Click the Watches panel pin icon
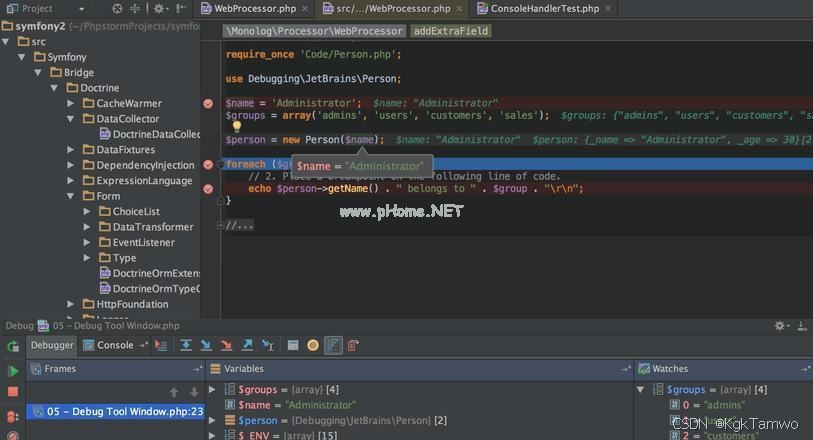Image resolution: width=813 pixels, height=440 pixels. [805, 369]
